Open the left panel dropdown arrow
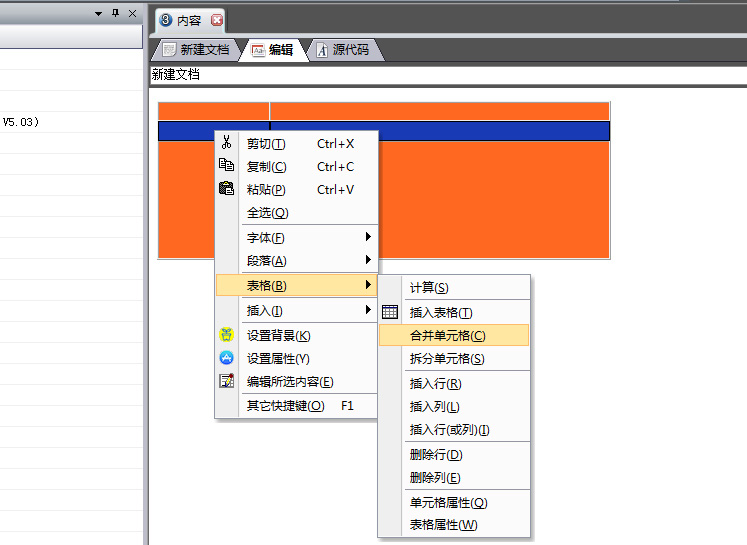 tap(98, 13)
